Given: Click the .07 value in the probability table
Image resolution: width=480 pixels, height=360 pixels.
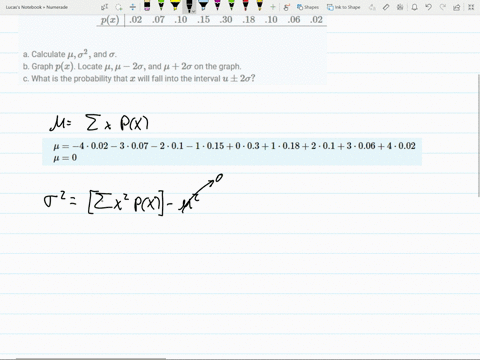Looking at the screenshot, I should pyautogui.click(x=158, y=20).
